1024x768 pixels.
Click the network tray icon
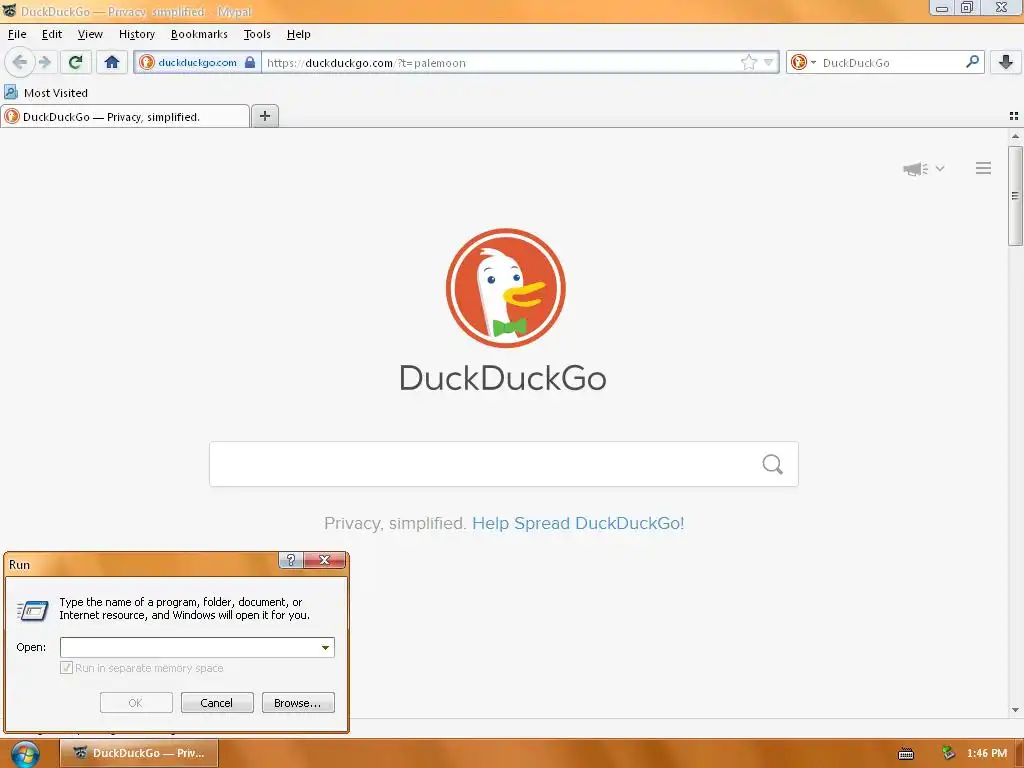coord(948,753)
